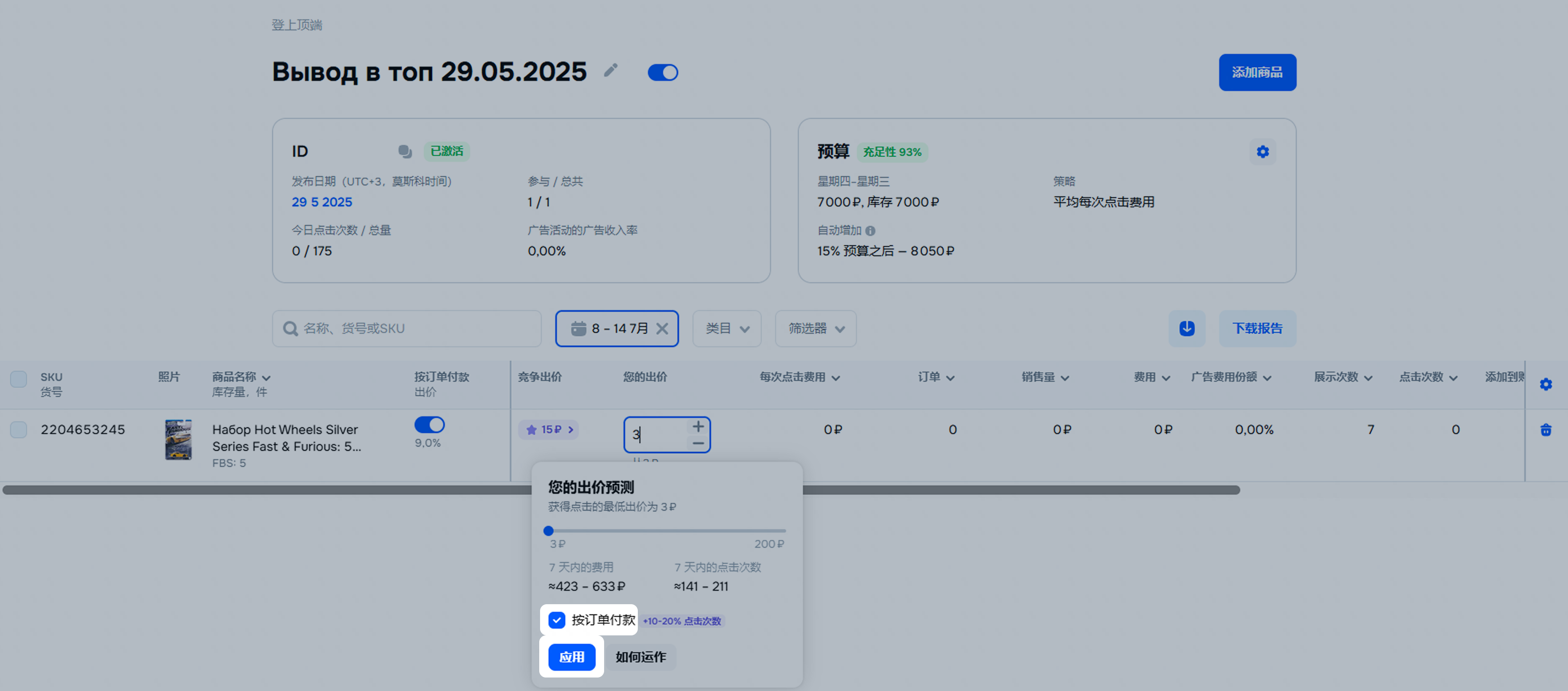Toggle the campaign active switch
Screen dimensions: 1568x691
pos(662,72)
